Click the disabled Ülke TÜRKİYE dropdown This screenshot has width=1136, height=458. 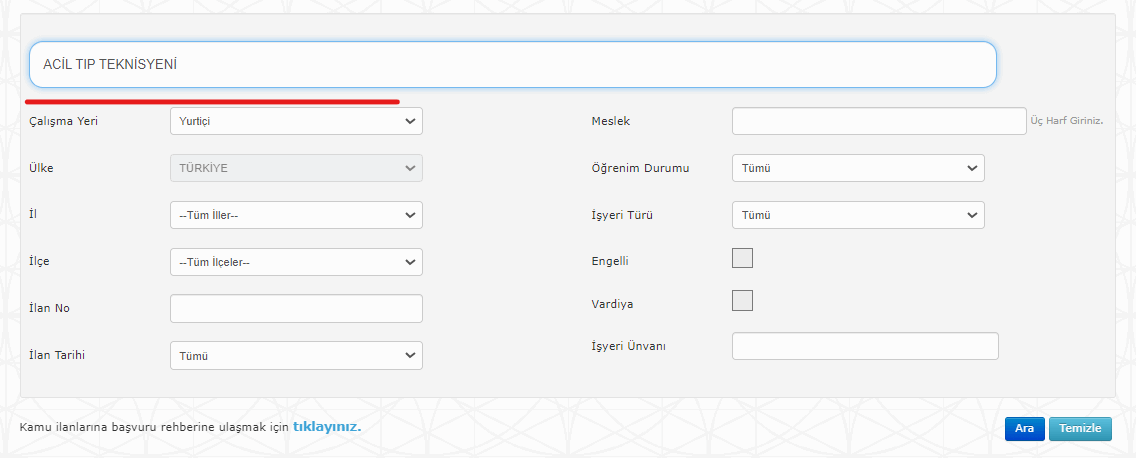click(296, 168)
